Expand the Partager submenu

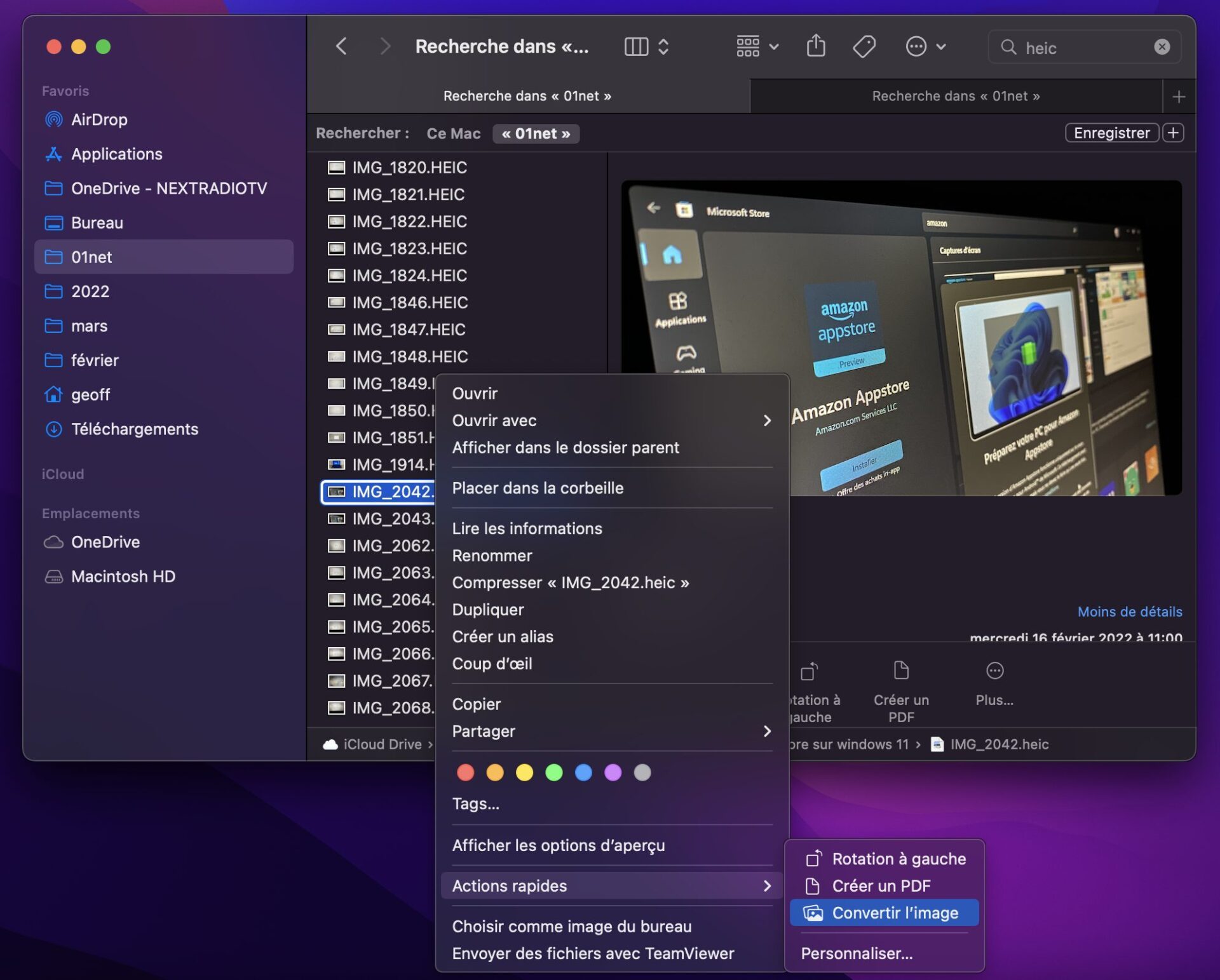tap(611, 731)
